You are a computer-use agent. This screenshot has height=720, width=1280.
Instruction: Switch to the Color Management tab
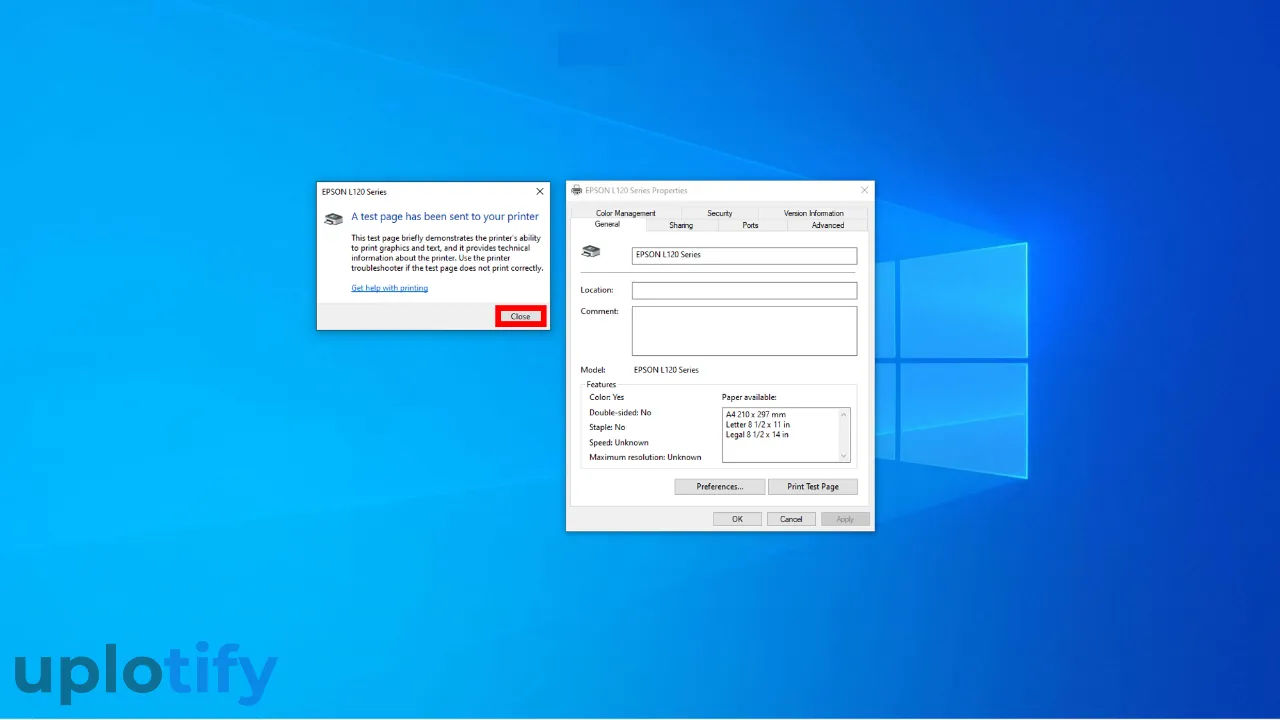[x=626, y=213]
